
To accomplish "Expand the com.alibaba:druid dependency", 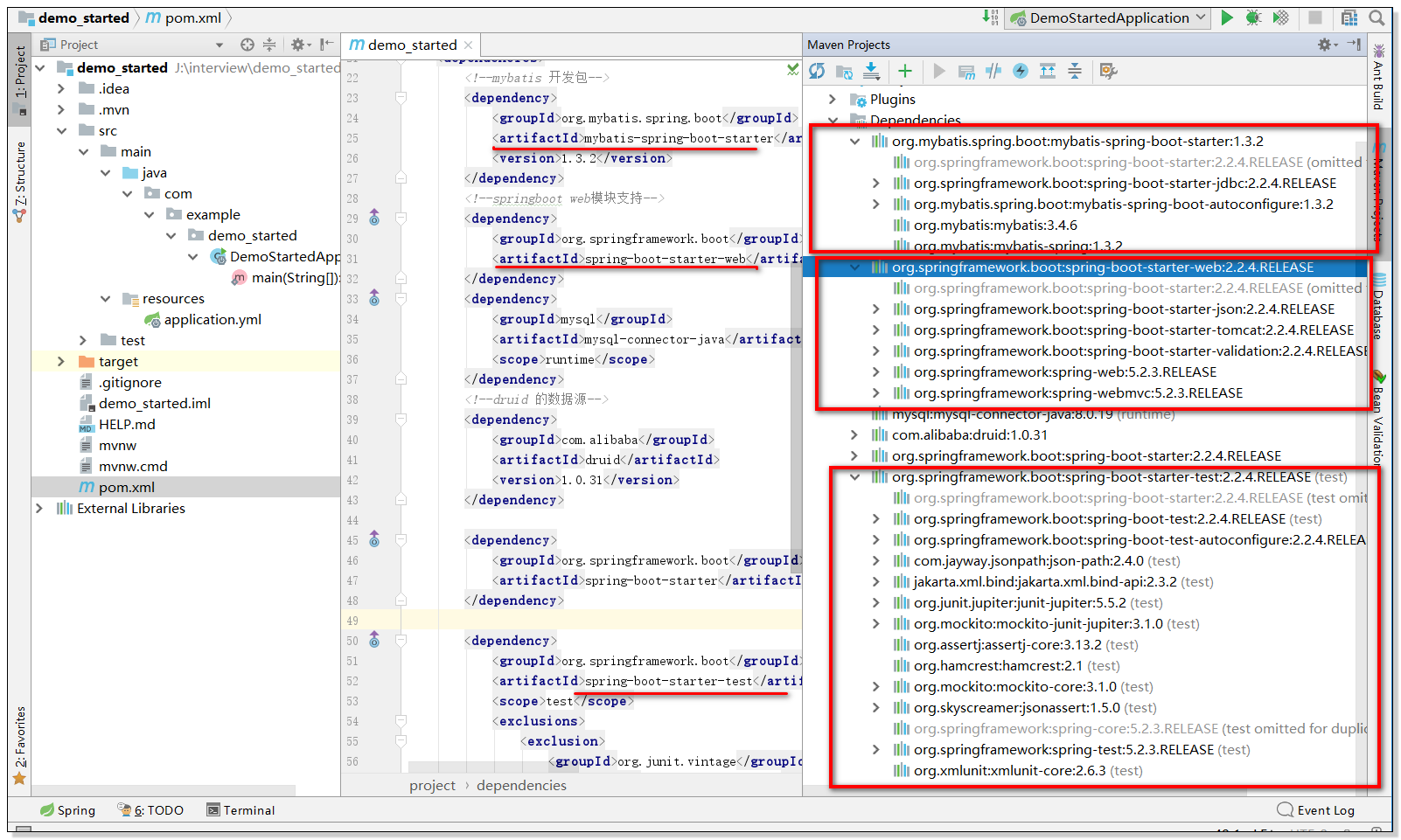I will [x=854, y=434].
